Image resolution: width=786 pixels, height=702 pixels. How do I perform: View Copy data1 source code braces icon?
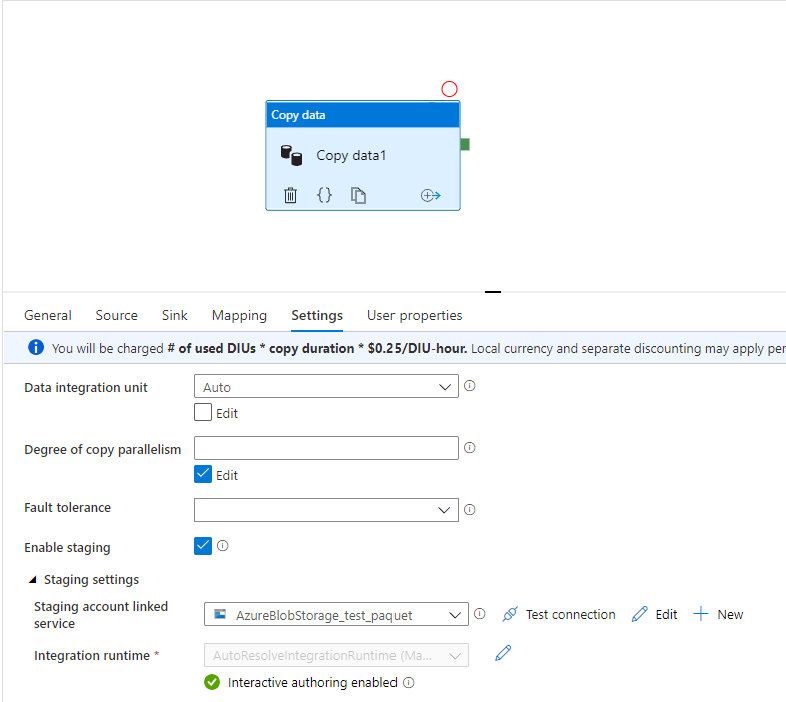pos(324,195)
